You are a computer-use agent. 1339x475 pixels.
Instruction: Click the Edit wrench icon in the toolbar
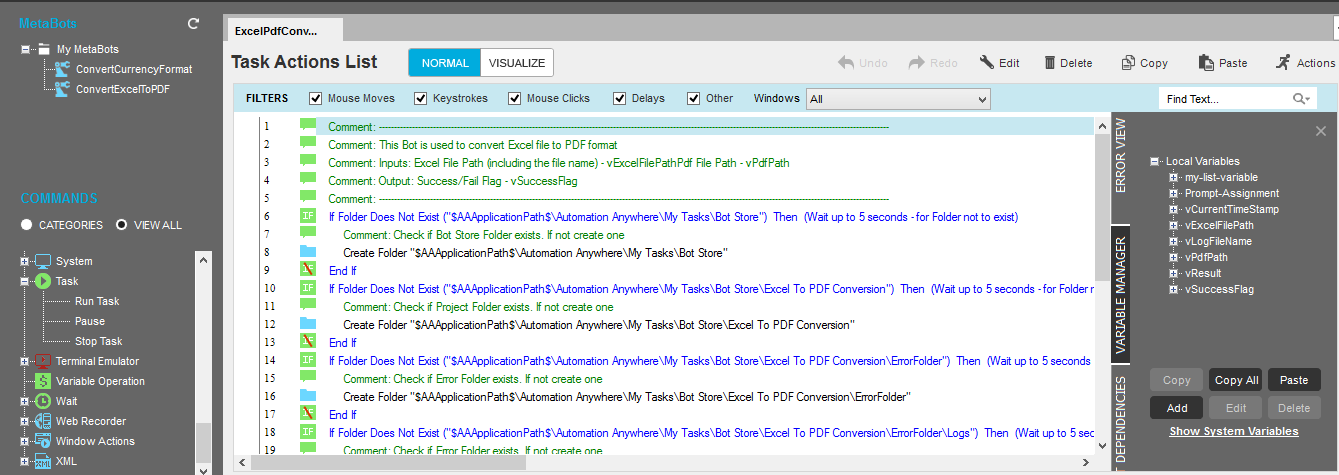pos(986,62)
